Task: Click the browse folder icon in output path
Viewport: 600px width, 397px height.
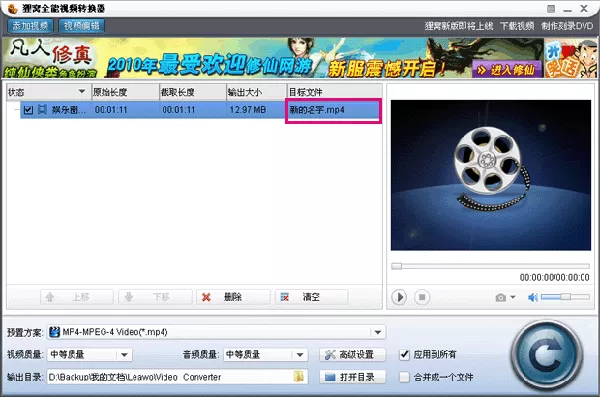Action: coord(299,376)
